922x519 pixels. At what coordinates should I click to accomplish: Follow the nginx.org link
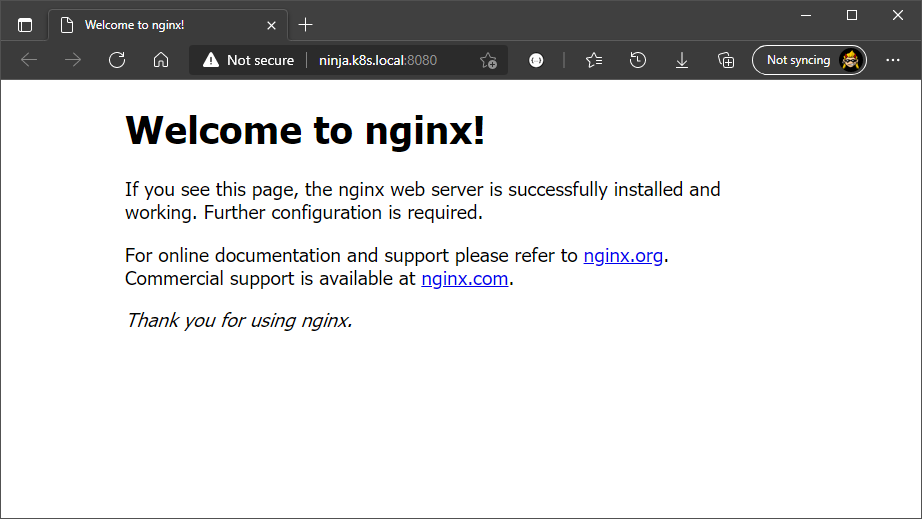click(623, 256)
